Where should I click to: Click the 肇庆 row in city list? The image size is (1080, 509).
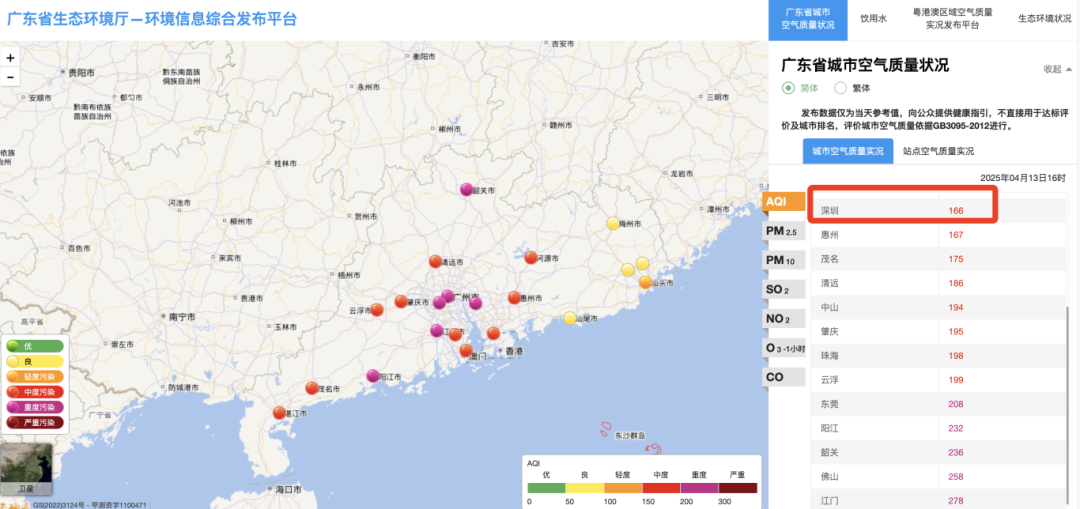click(939, 331)
